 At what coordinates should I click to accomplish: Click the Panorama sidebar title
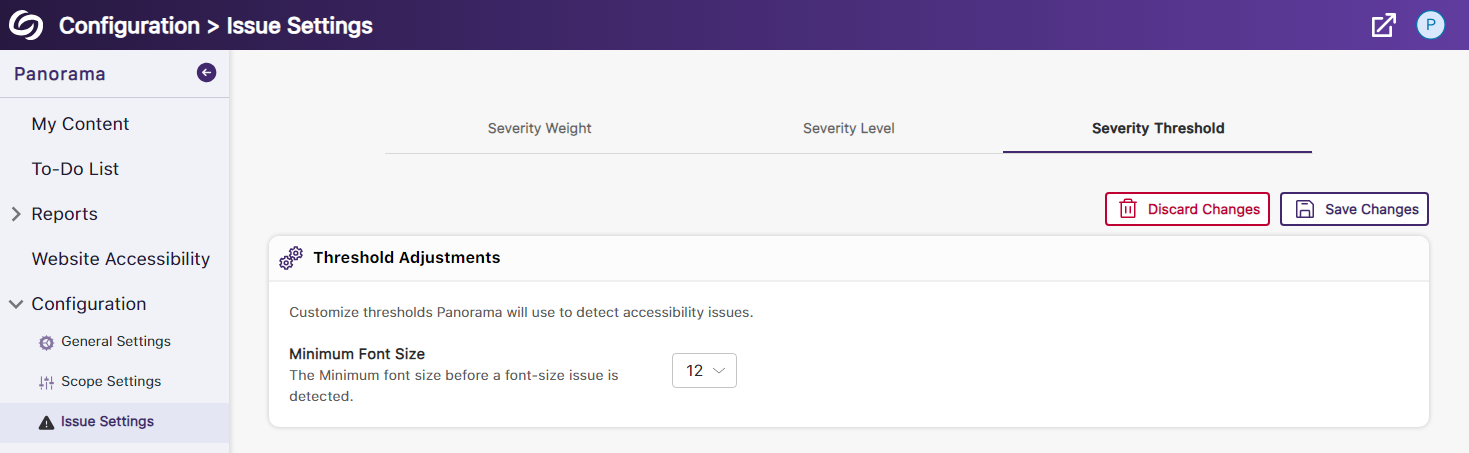coord(59,73)
